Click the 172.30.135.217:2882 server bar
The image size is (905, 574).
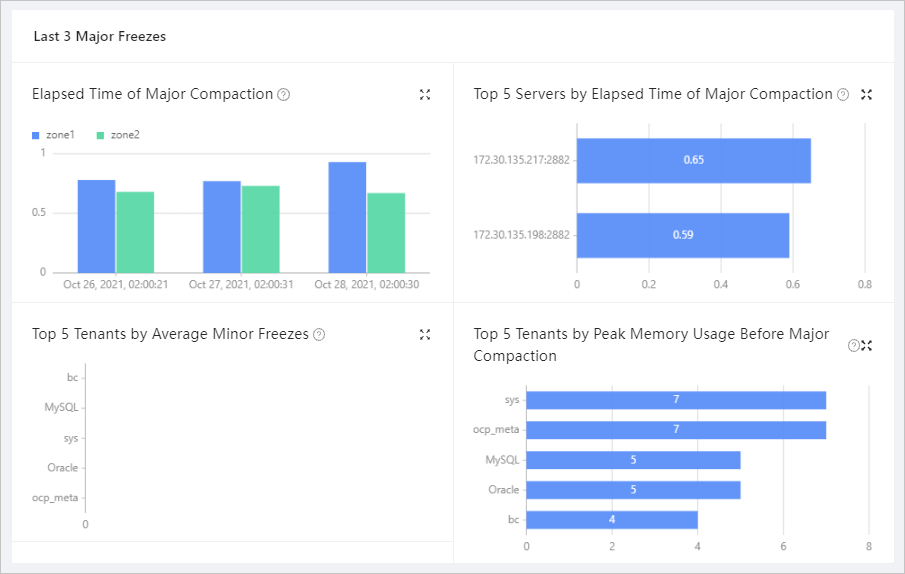[x=693, y=160]
